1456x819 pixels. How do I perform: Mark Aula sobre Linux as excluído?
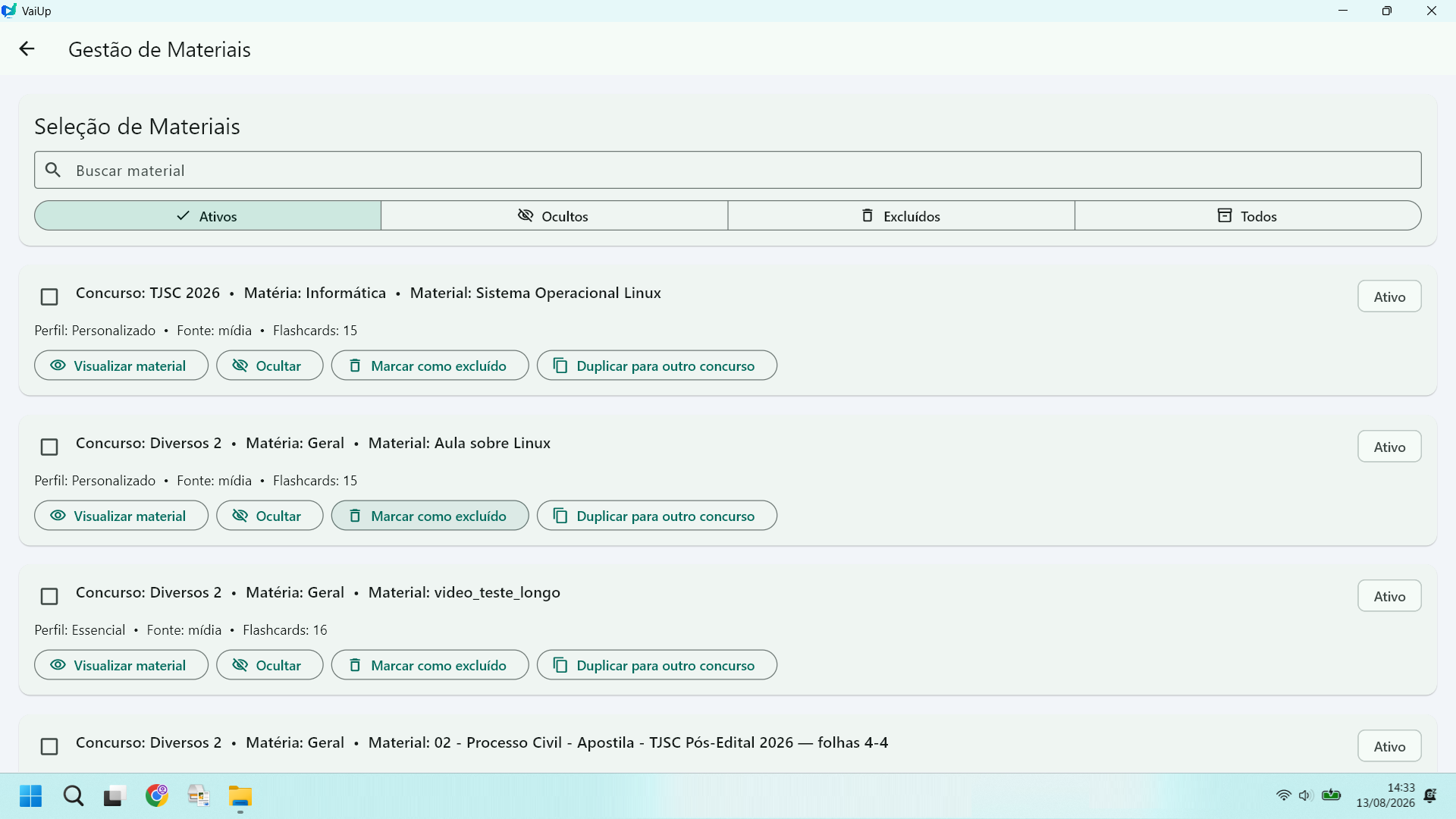click(430, 516)
